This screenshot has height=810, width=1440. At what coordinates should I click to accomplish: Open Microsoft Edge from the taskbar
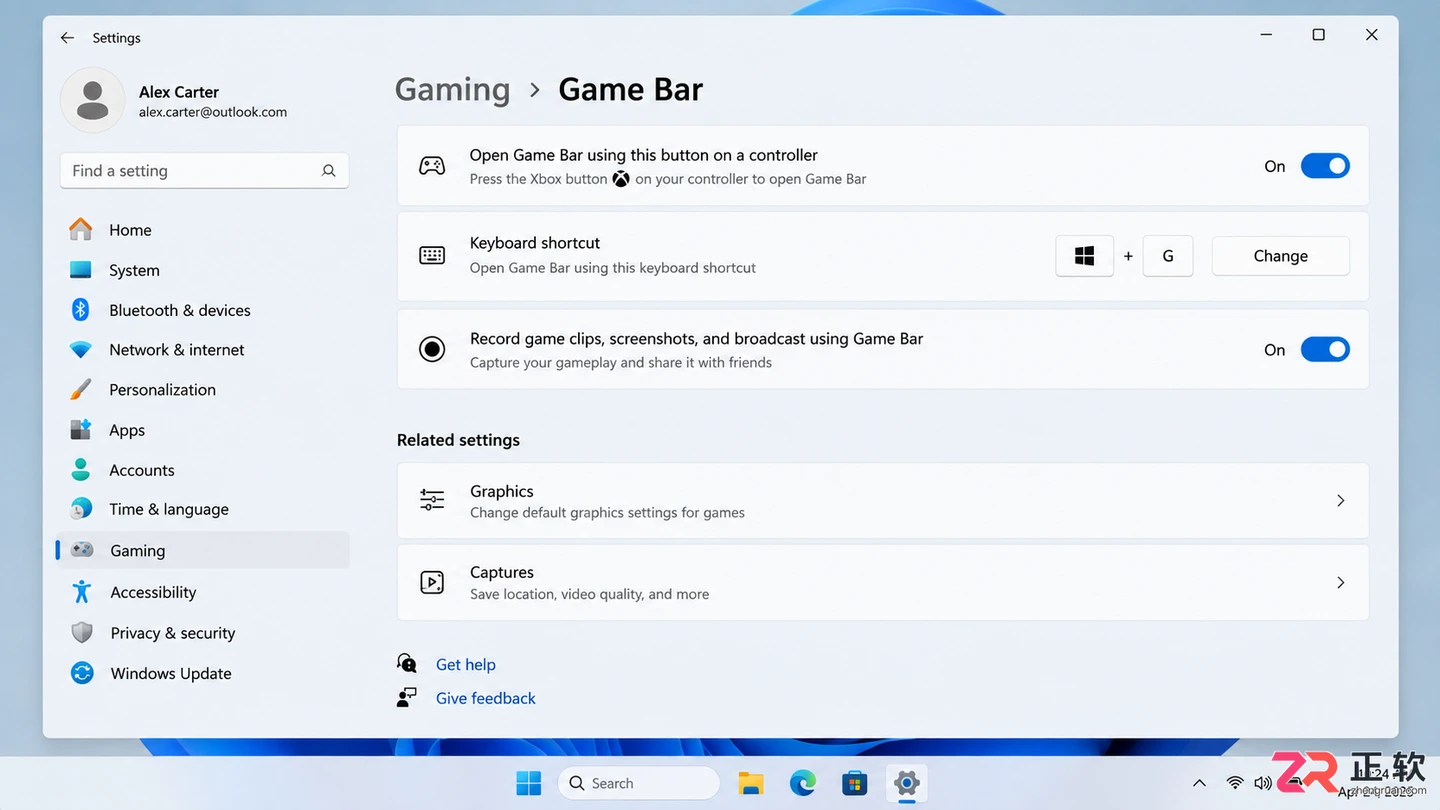point(803,783)
